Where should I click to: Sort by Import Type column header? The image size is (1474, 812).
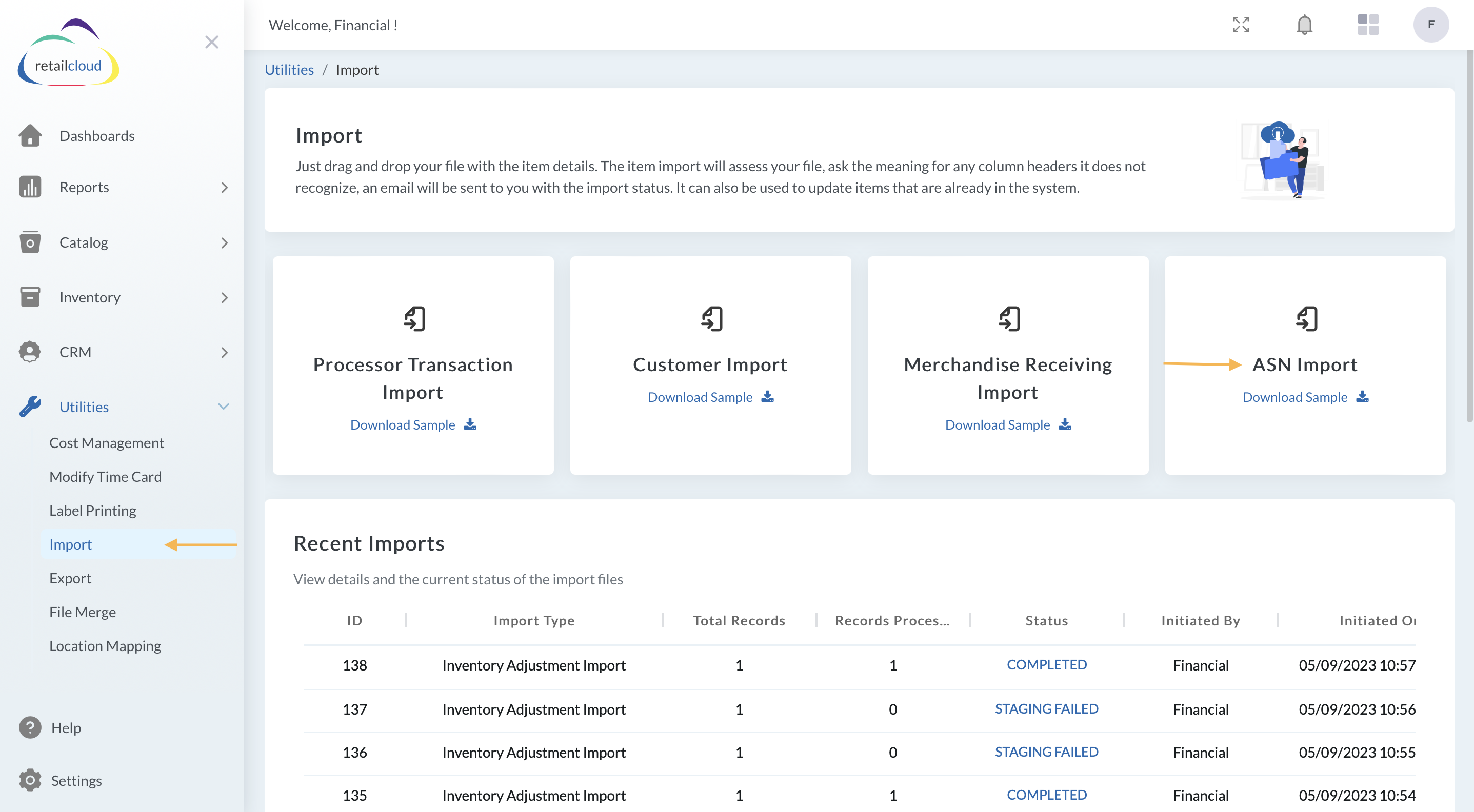pos(534,620)
